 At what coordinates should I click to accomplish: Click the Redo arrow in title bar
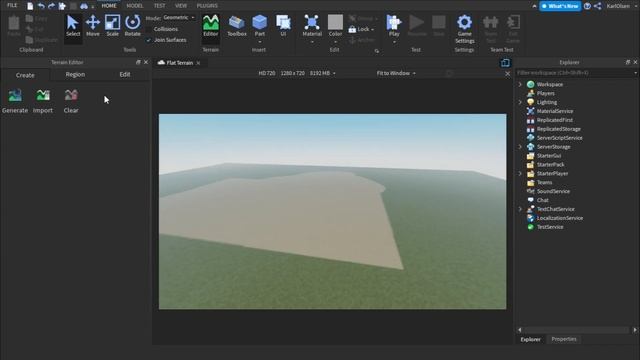[51, 6]
